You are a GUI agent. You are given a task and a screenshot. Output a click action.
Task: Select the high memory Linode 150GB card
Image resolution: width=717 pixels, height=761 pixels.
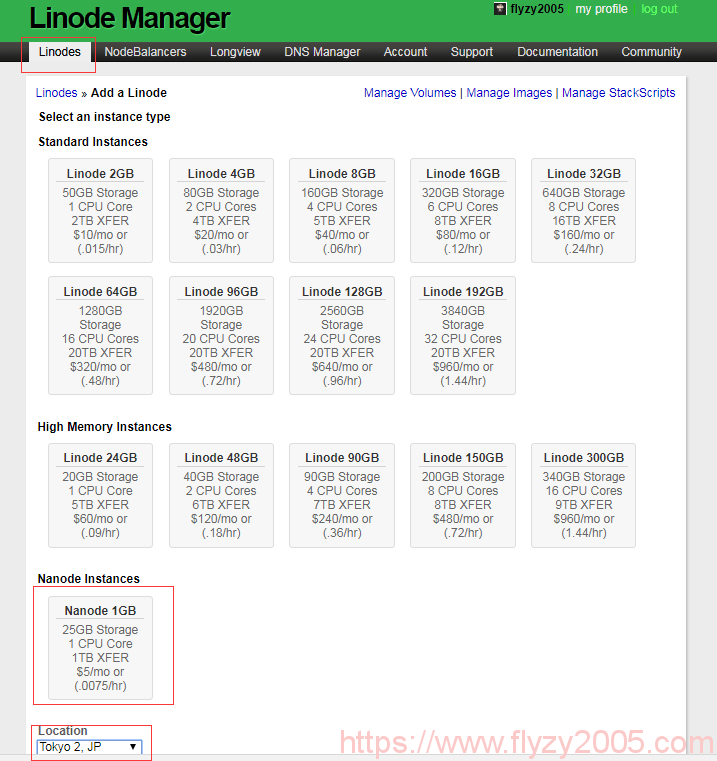[x=463, y=496]
